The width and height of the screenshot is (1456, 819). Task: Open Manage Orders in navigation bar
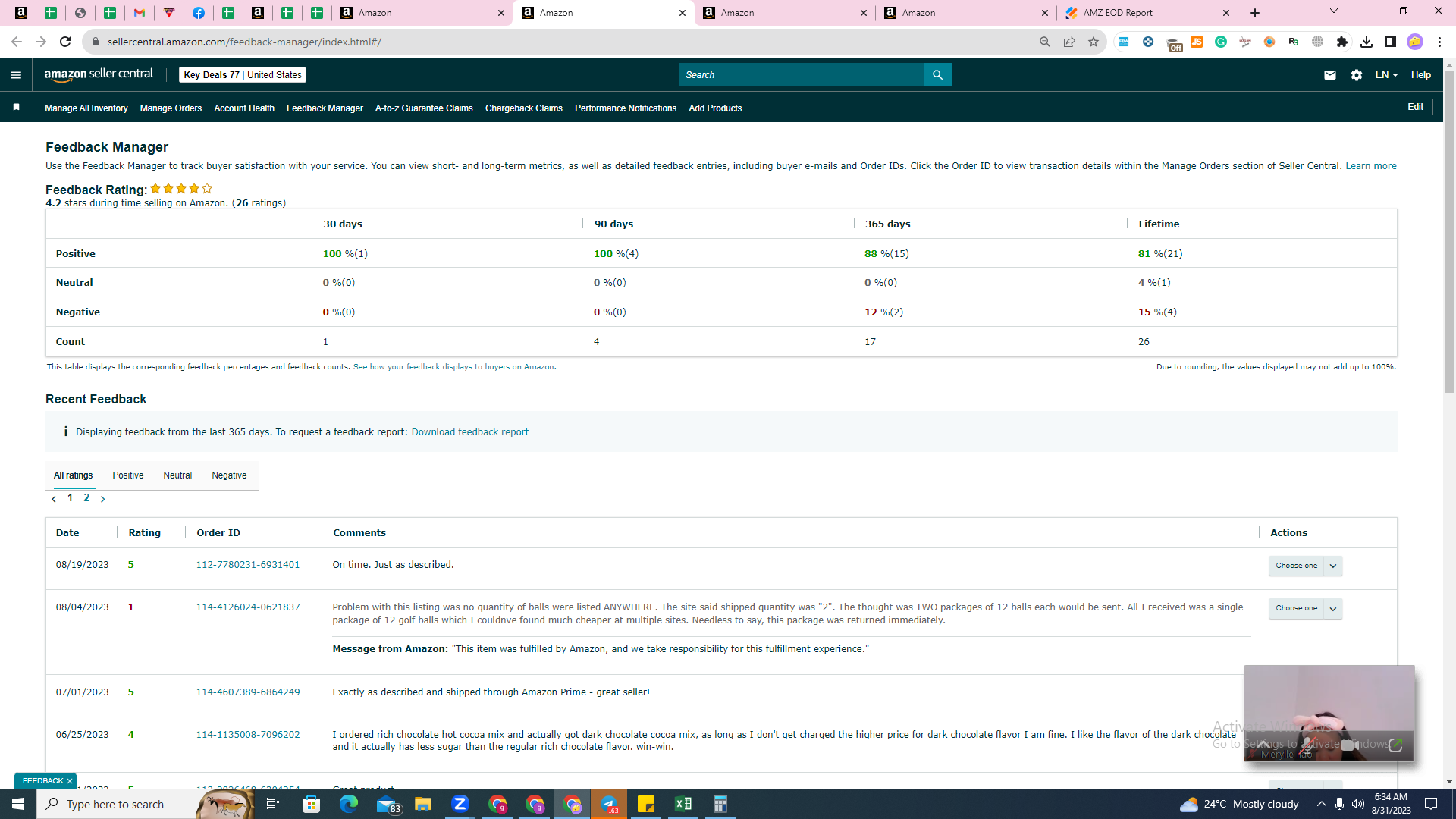(x=171, y=108)
